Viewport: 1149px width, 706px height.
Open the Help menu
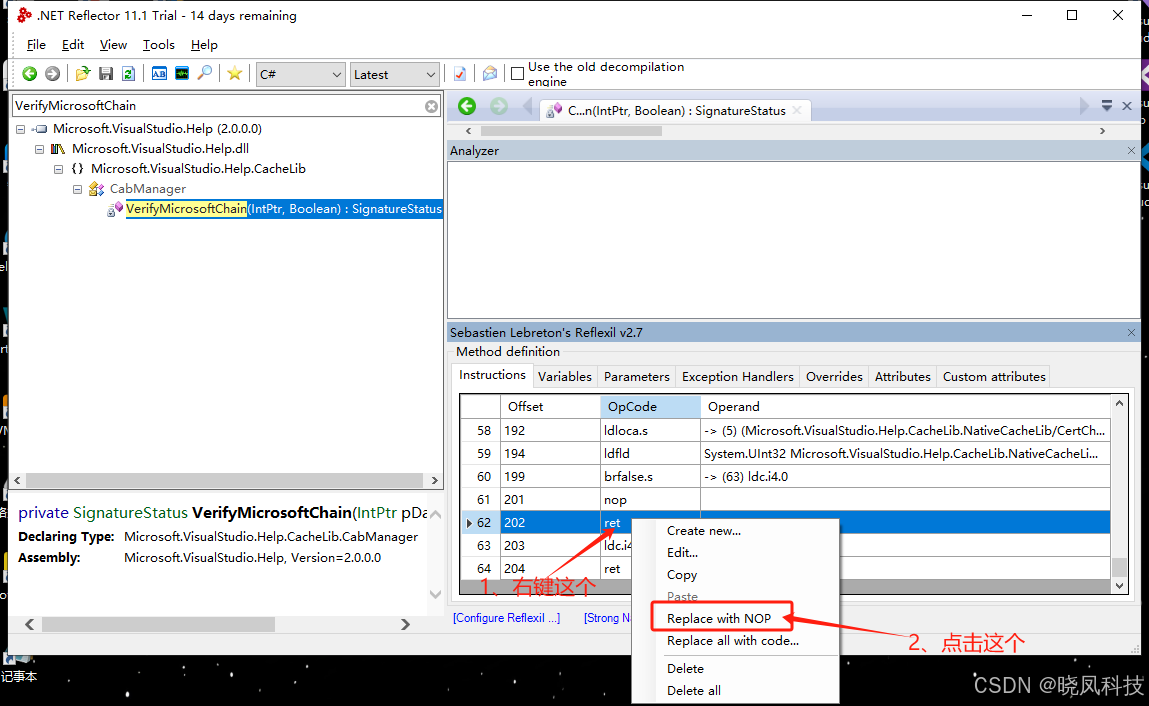pyautogui.click(x=204, y=45)
